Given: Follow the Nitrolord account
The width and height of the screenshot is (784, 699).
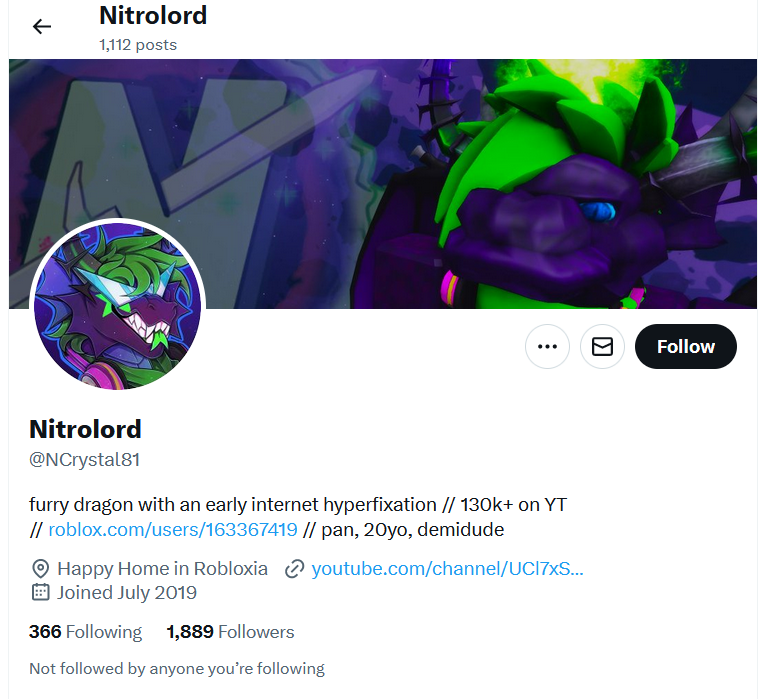Looking at the screenshot, I should 686,346.
